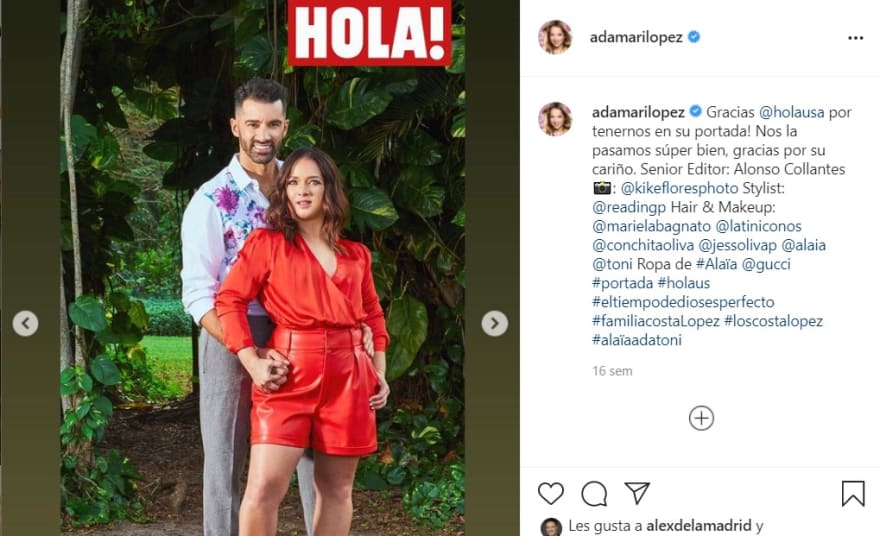
Task: Click the 16 sem timestamp
Action: (x=612, y=371)
